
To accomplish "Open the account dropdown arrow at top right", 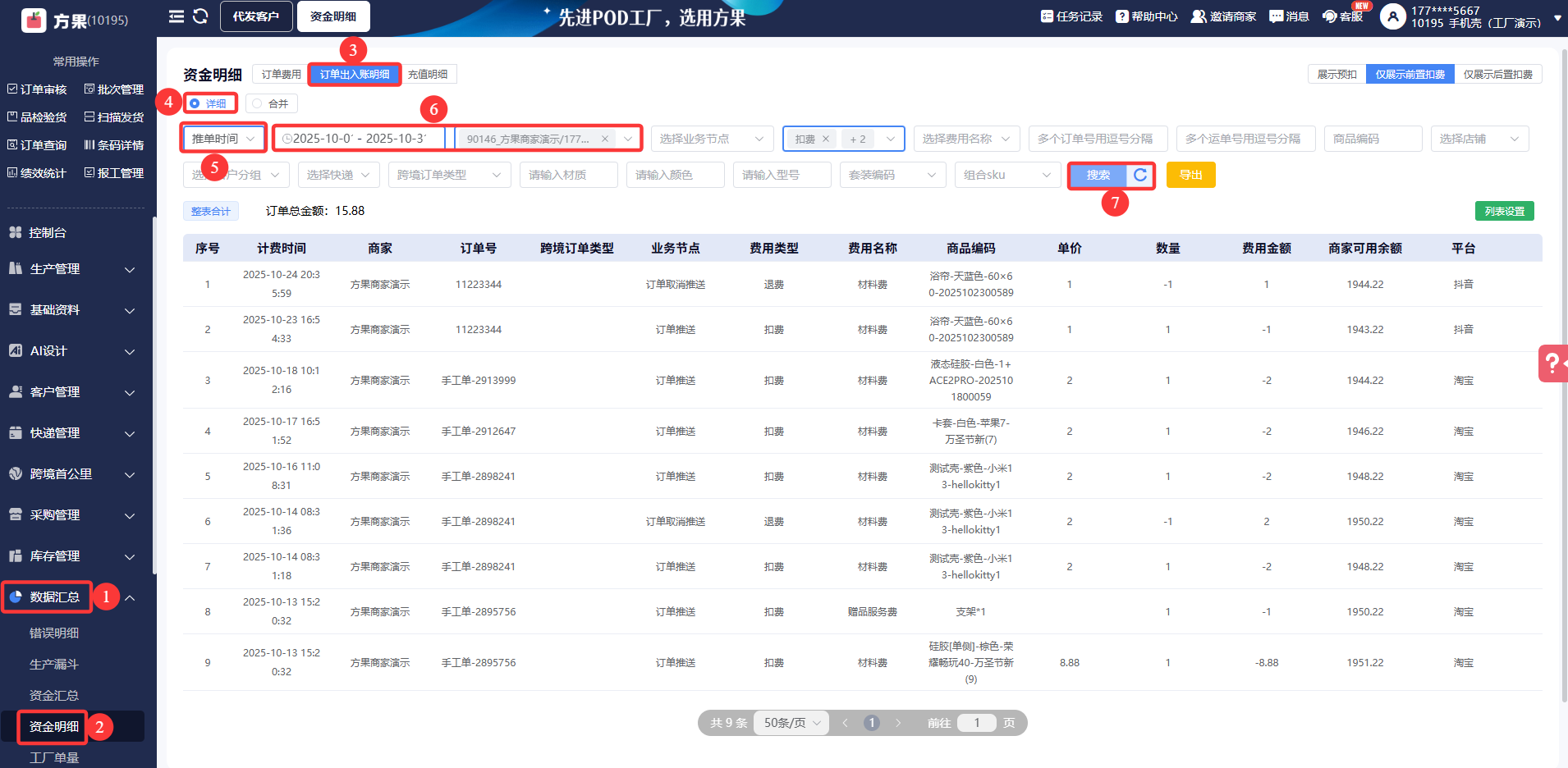I will (1557, 17).
